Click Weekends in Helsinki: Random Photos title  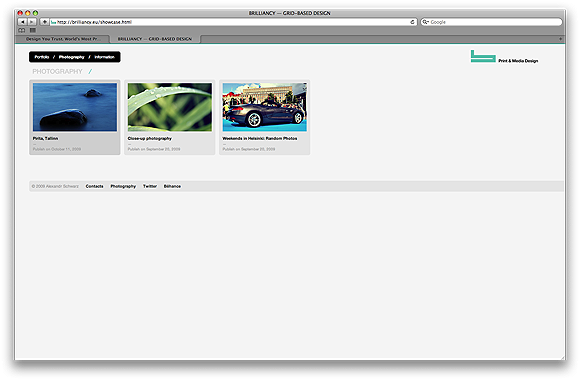coord(260,138)
